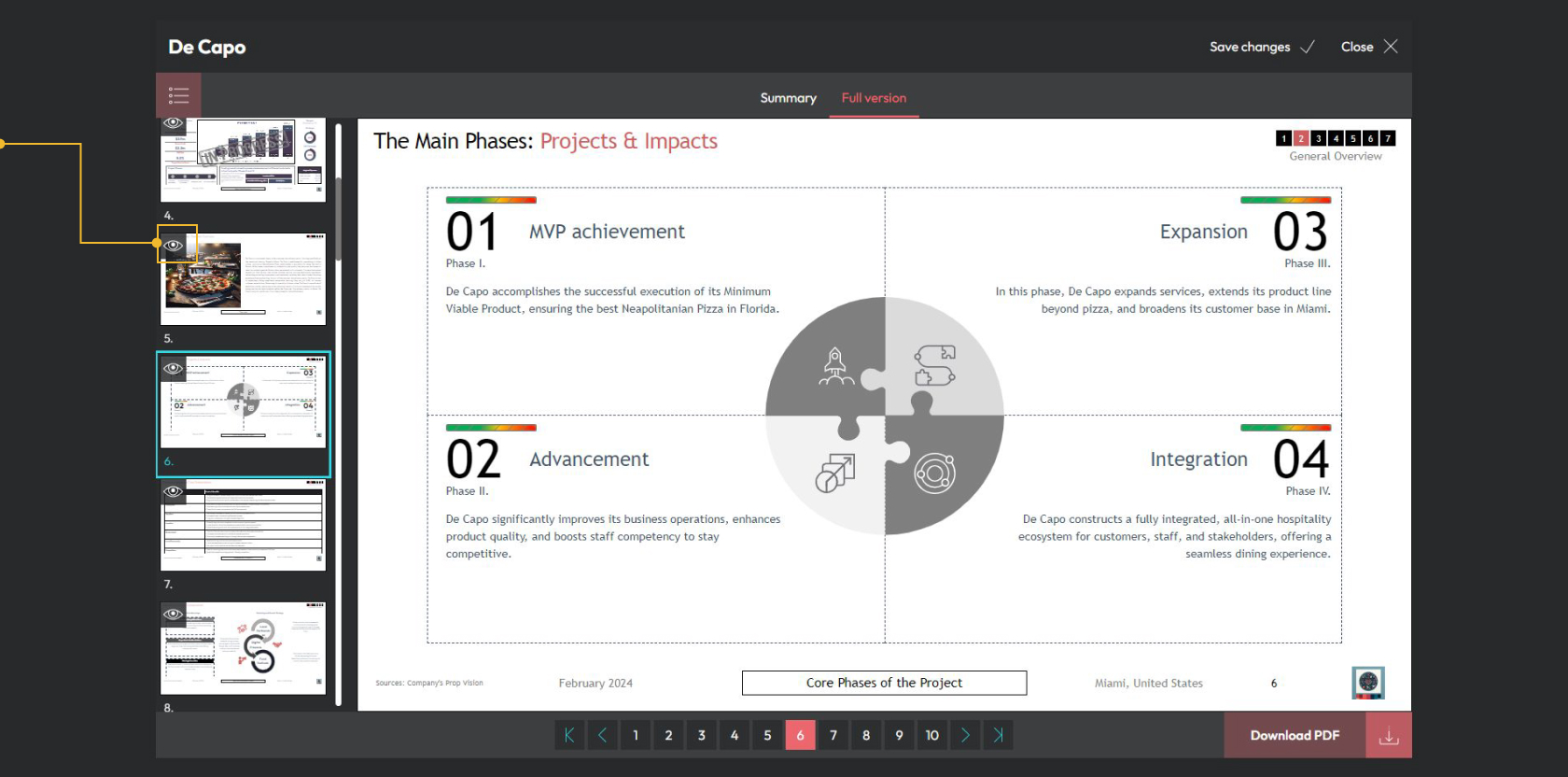Open slide 5 thumbnail with pizza photo
This screenshot has height=777, width=1568.
[244, 279]
